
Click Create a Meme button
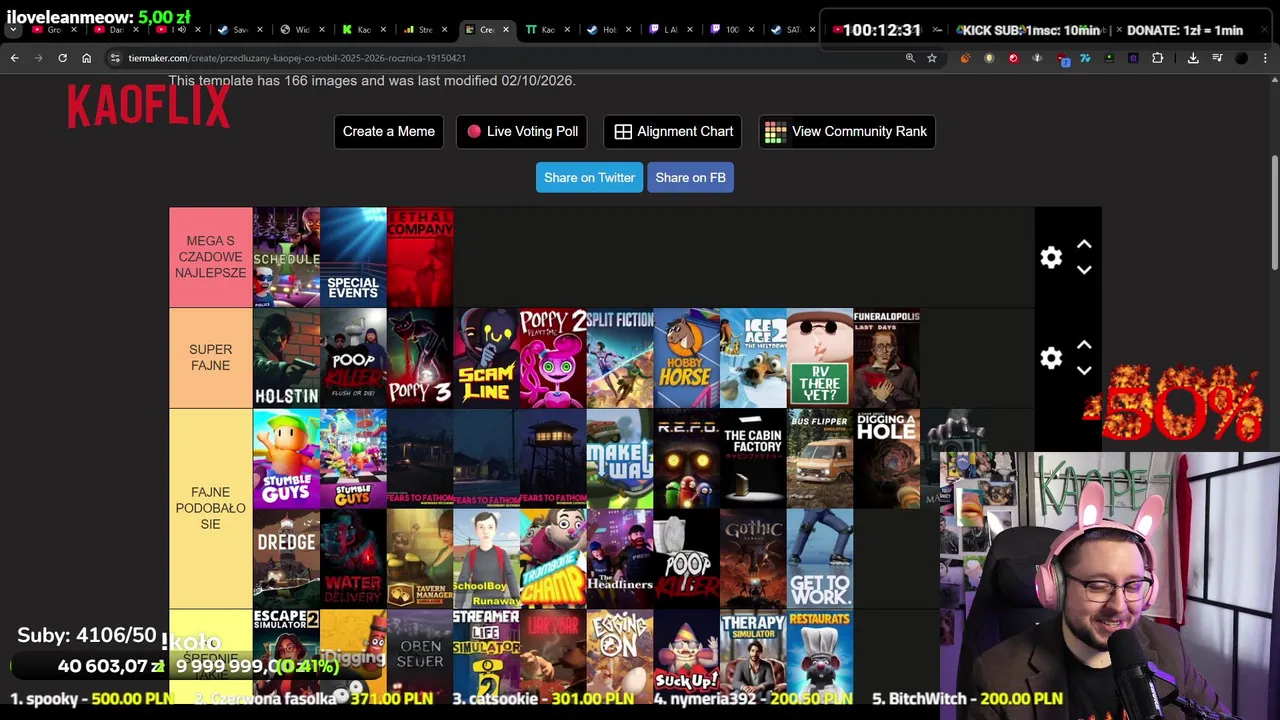tap(389, 132)
